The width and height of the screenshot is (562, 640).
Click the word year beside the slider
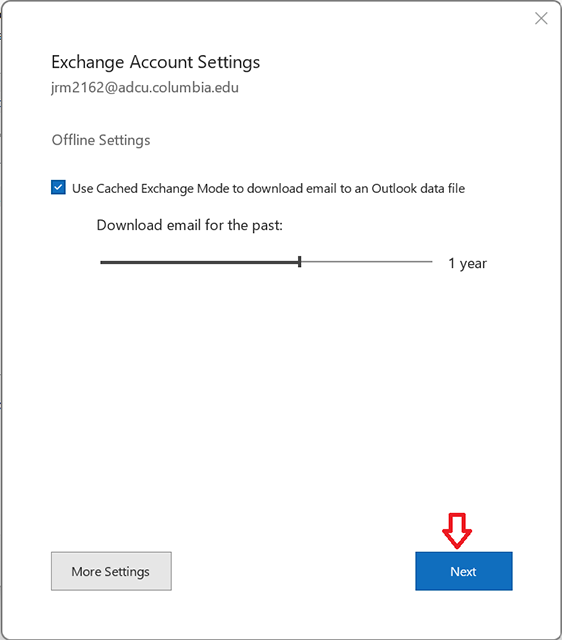coord(473,264)
